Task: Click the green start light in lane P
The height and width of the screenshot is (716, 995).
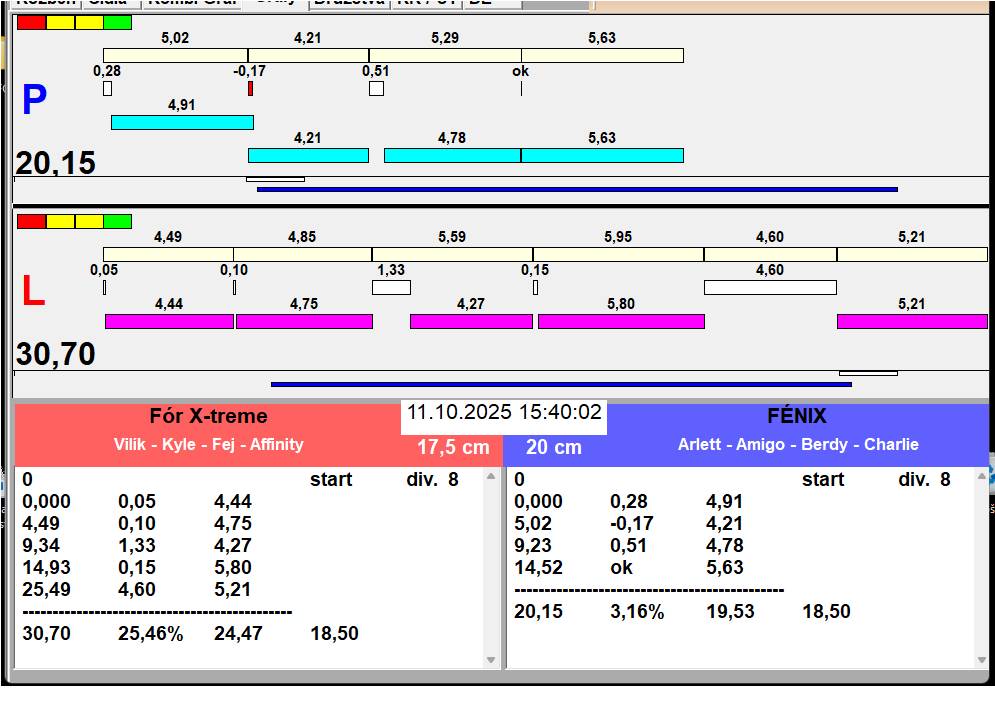Action: pos(117,22)
